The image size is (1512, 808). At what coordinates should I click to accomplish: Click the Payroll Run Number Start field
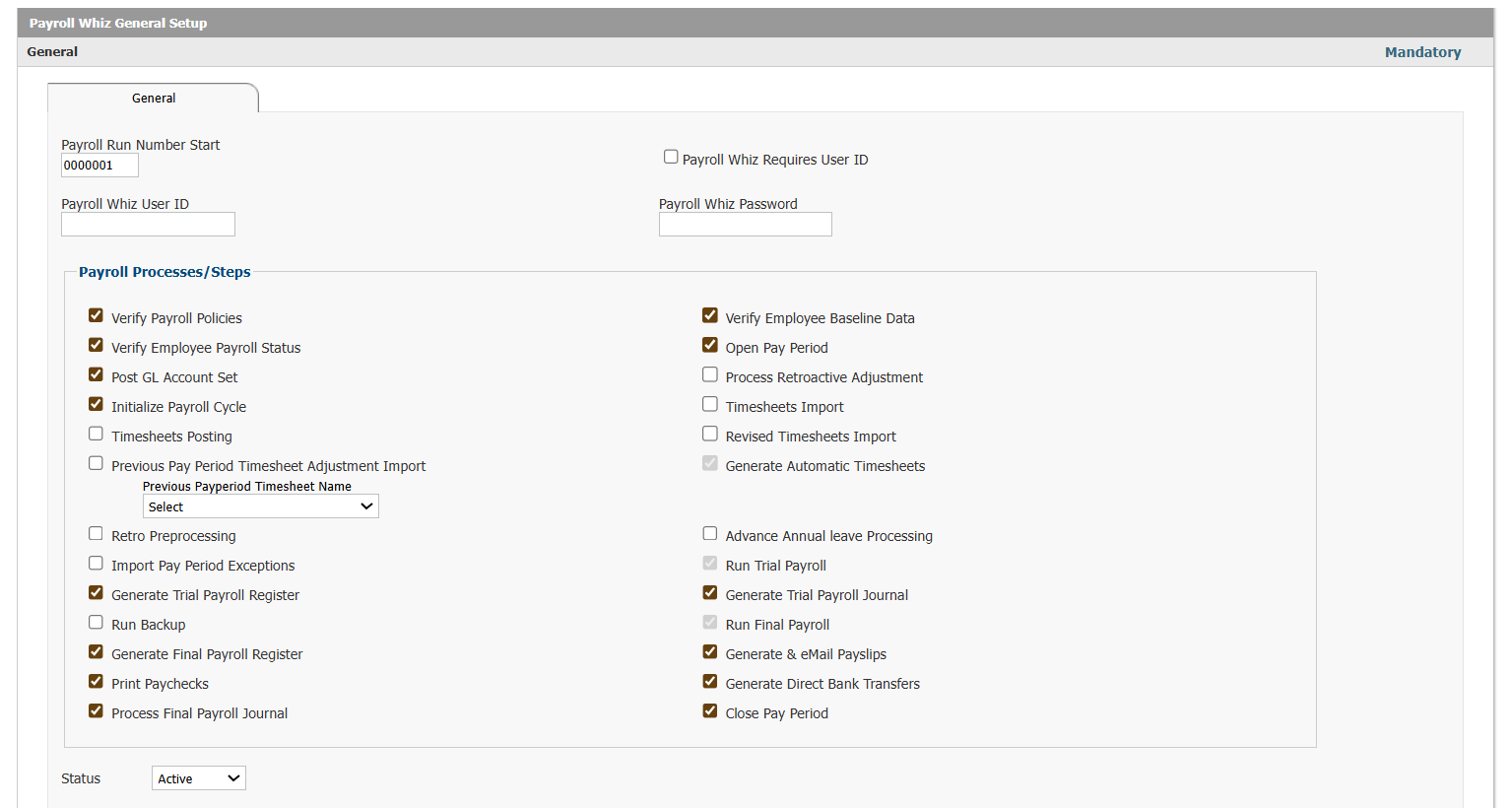pos(99,166)
